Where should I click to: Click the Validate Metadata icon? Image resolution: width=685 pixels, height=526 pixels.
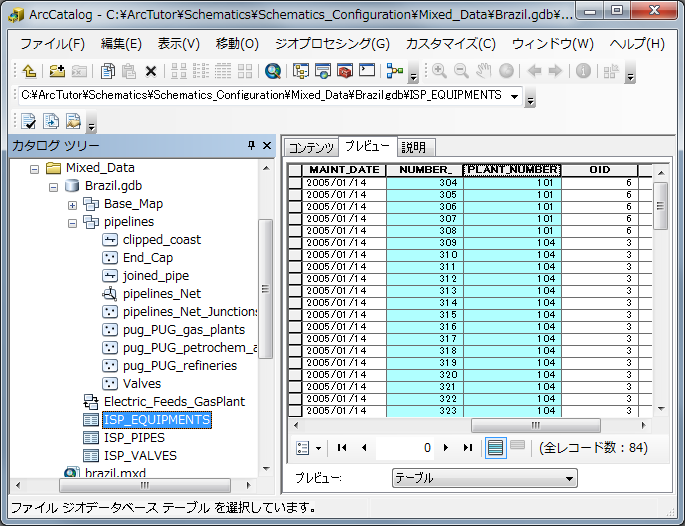[29, 121]
